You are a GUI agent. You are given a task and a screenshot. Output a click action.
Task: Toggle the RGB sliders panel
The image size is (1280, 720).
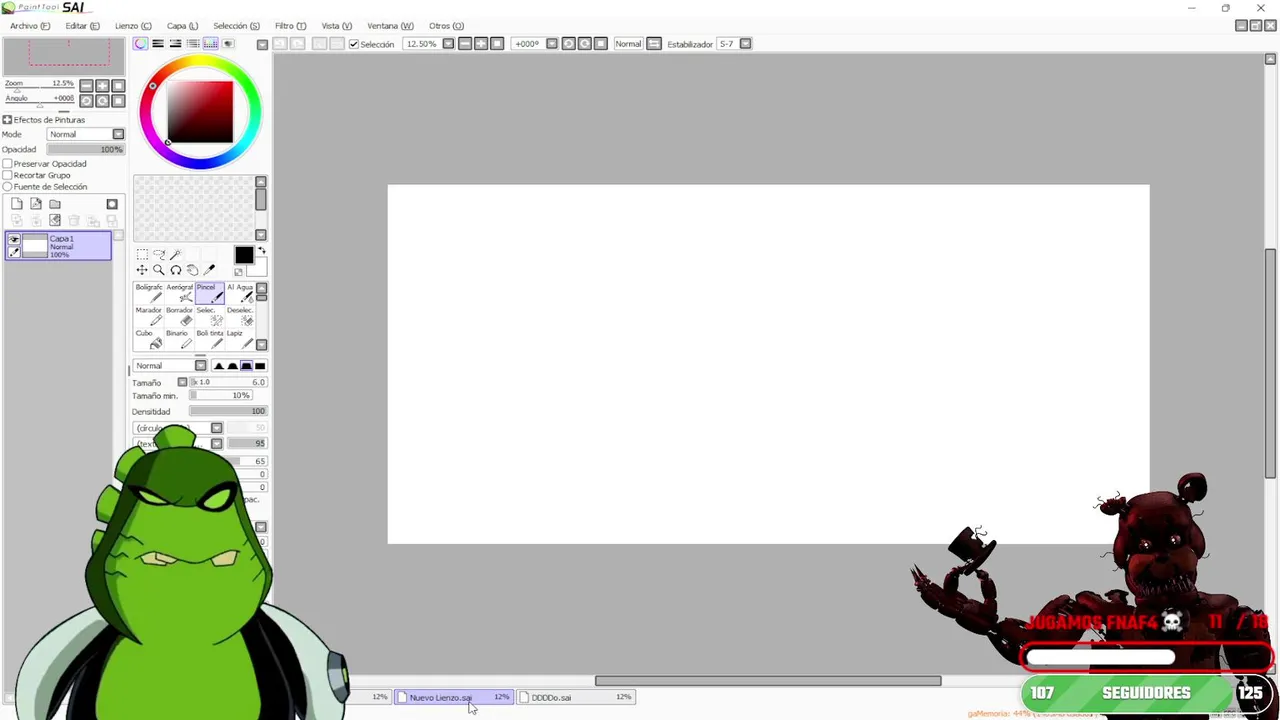pyautogui.click(x=158, y=44)
